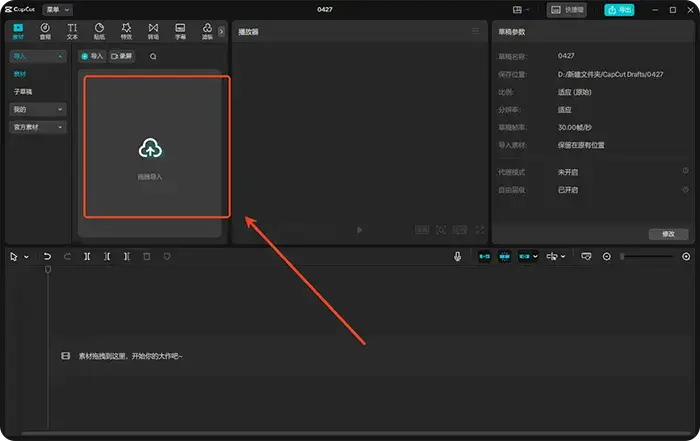This screenshot has height=441, width=700.
Task: Click the 未开启 proxy mode status
Action: 567,172
